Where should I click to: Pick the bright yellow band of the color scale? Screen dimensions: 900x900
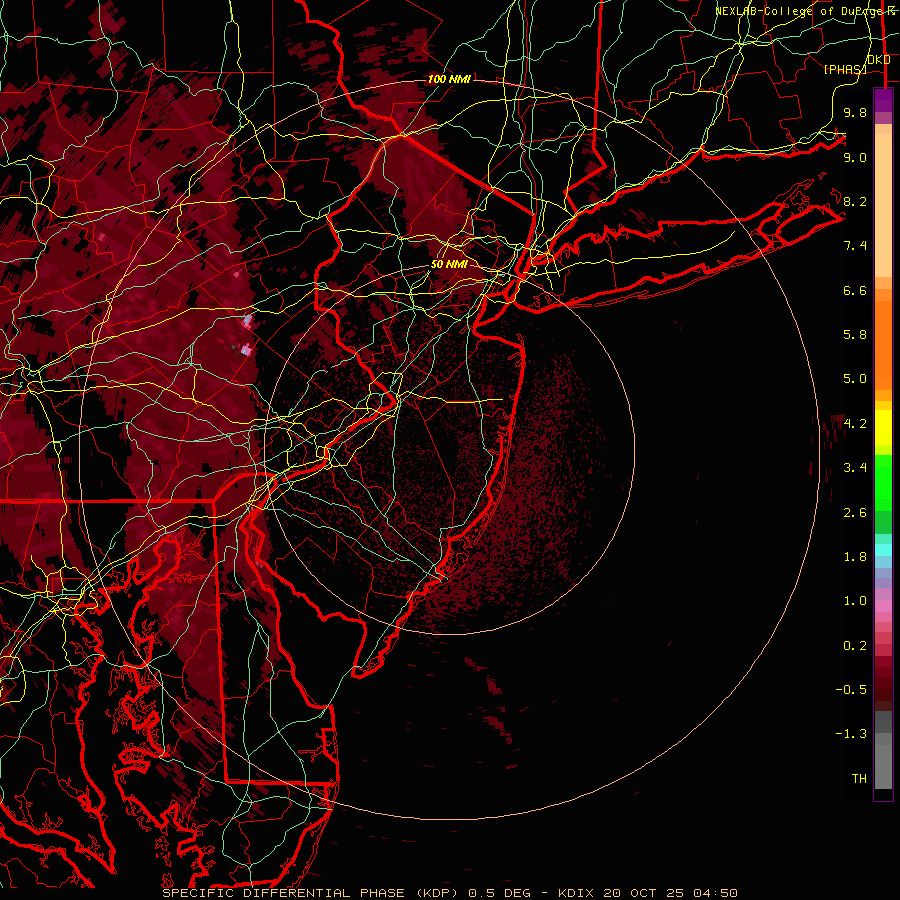[x=883, y=428]
